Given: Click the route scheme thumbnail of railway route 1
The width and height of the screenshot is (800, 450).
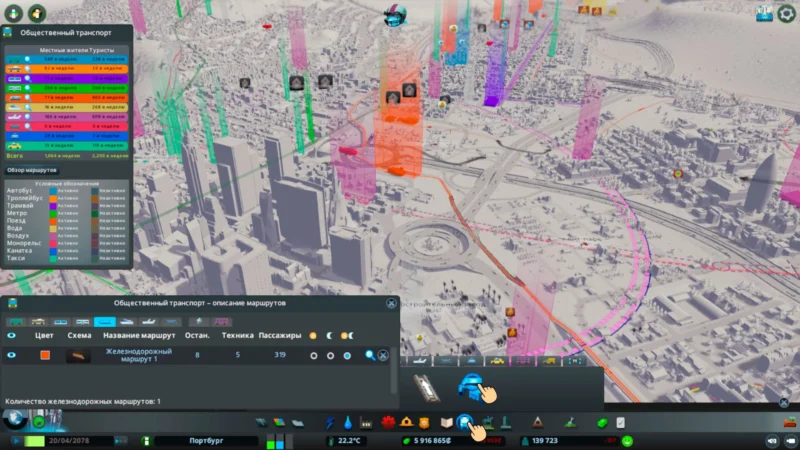Looking at the screenshot, I should pos(78,356).
